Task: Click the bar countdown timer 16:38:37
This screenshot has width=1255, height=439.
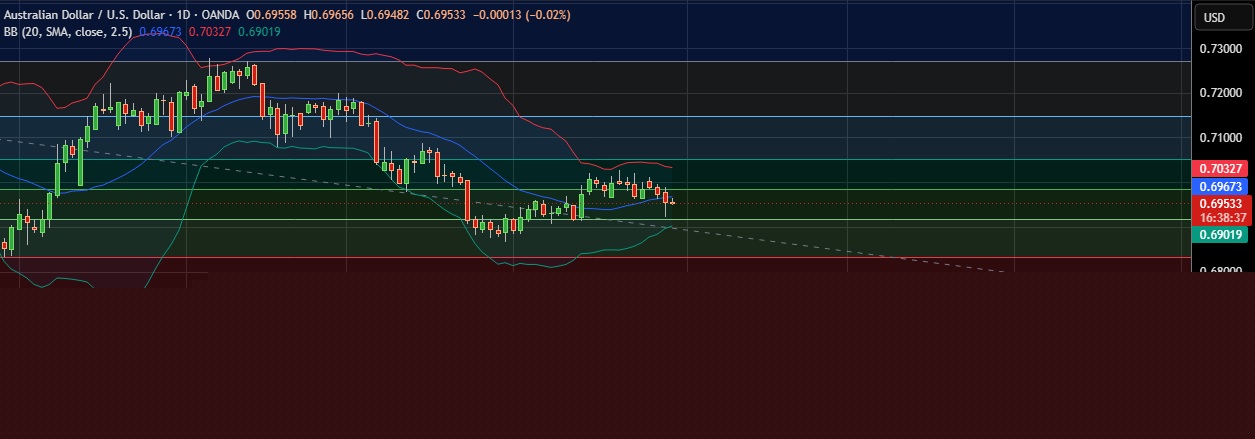Action: click(x=1221, y=217)
